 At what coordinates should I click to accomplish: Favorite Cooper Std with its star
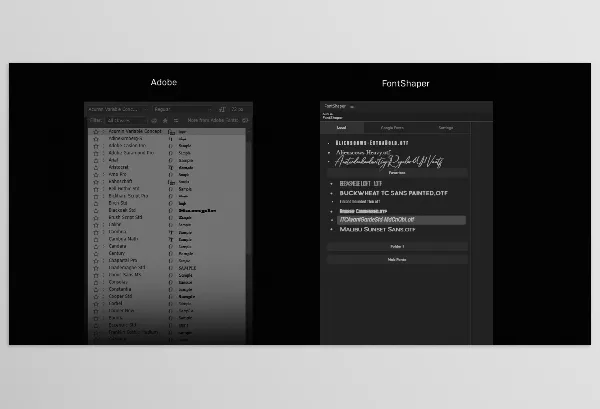tap(96, 297)
